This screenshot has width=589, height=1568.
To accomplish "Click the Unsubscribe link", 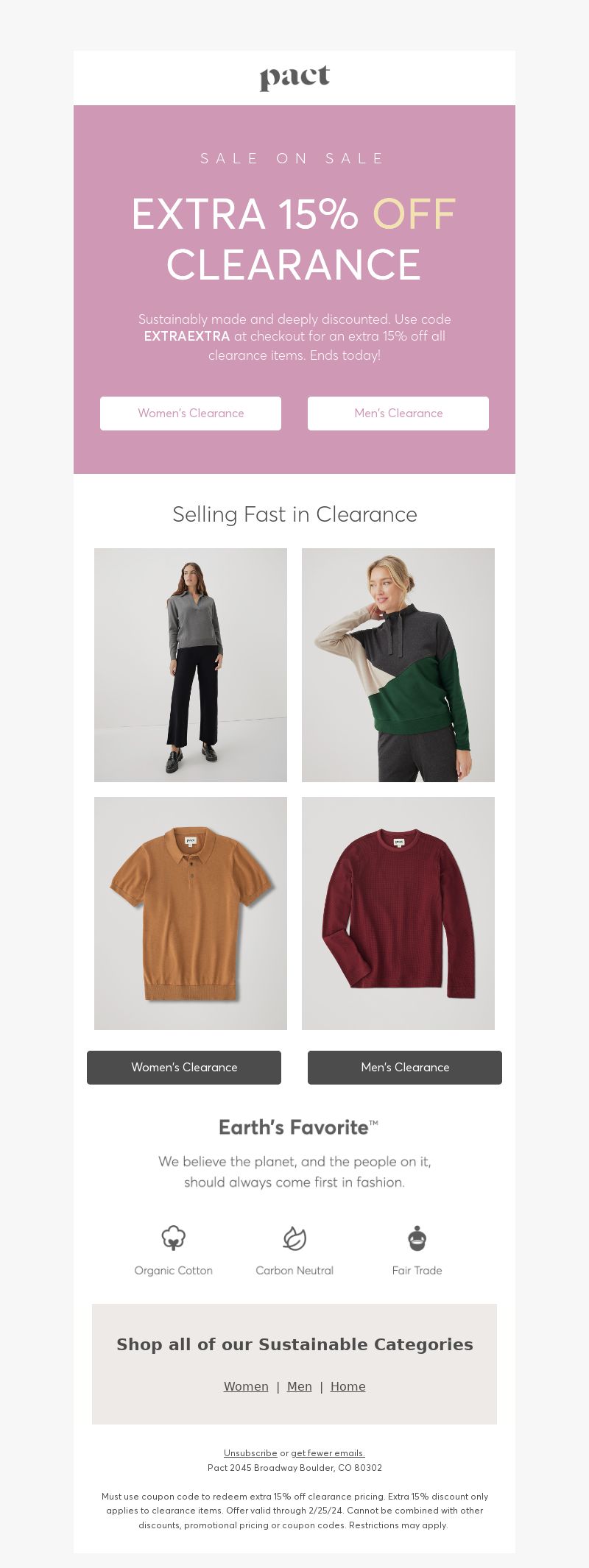I will pos(250,1453).
